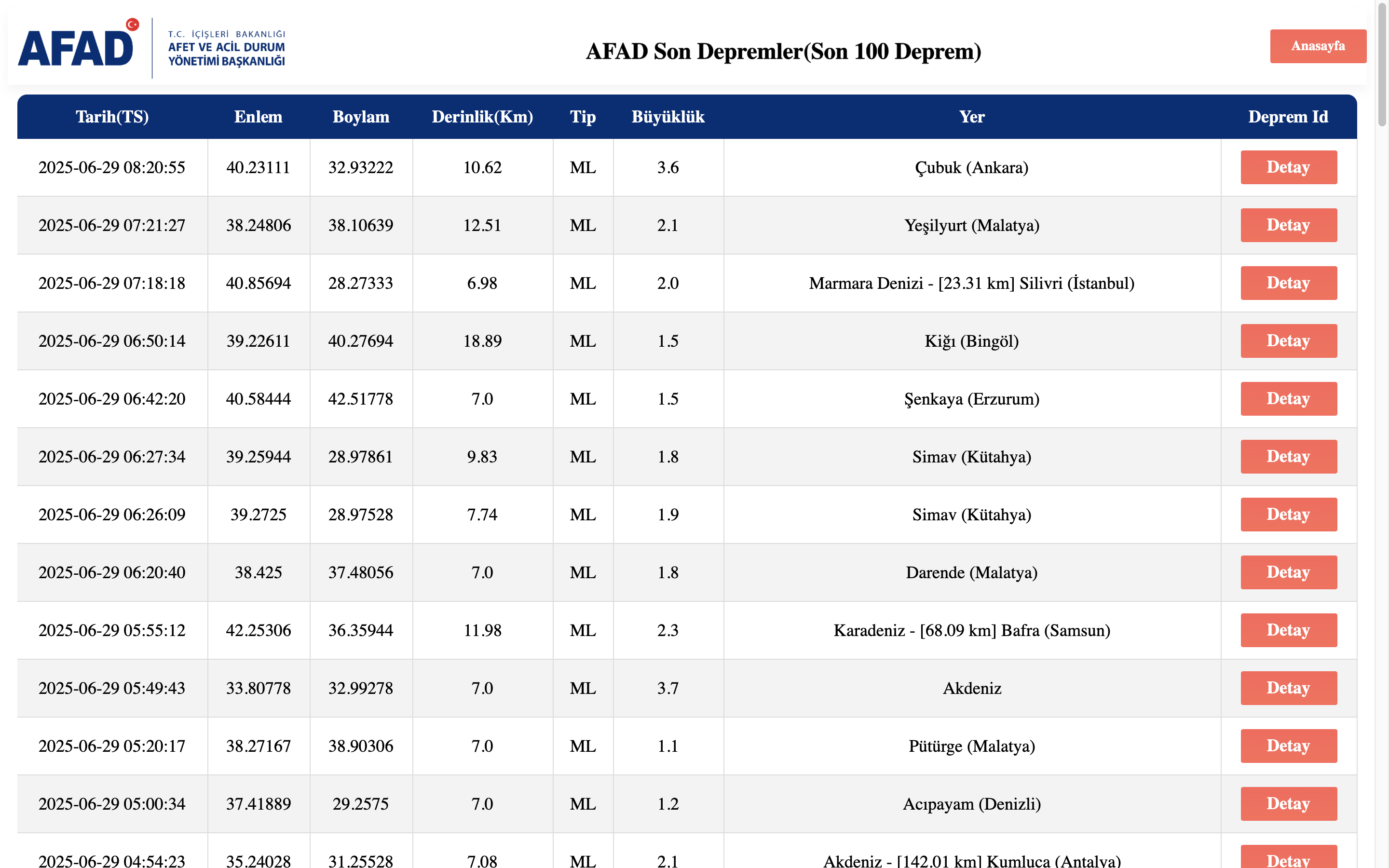Viewport: 1389px width, 868px height.
Task: Click the Deprem Id column header
Action: [x=1289, y=117]
